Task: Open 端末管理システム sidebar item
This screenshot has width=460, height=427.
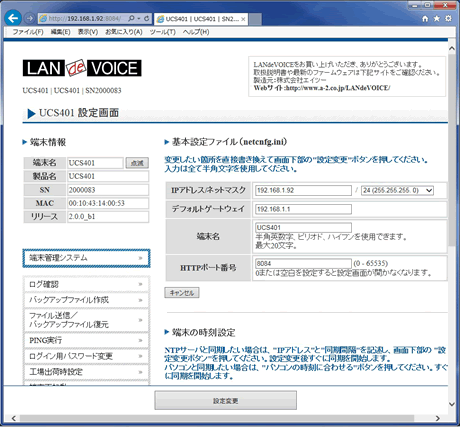Action: click(x=86, y=258)
